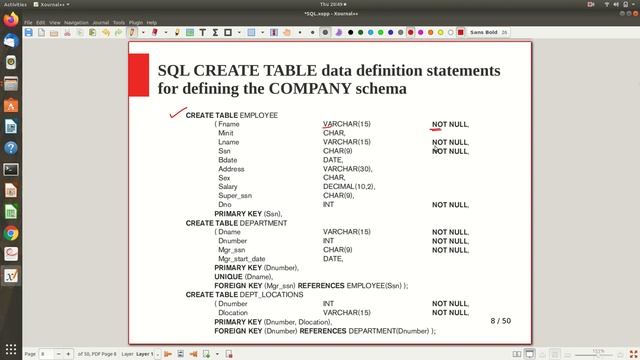Image resolution: width=640 pixels, height=360 pixels.
Task: Open the Eraser options dropdown
Action: pos(166,32)
